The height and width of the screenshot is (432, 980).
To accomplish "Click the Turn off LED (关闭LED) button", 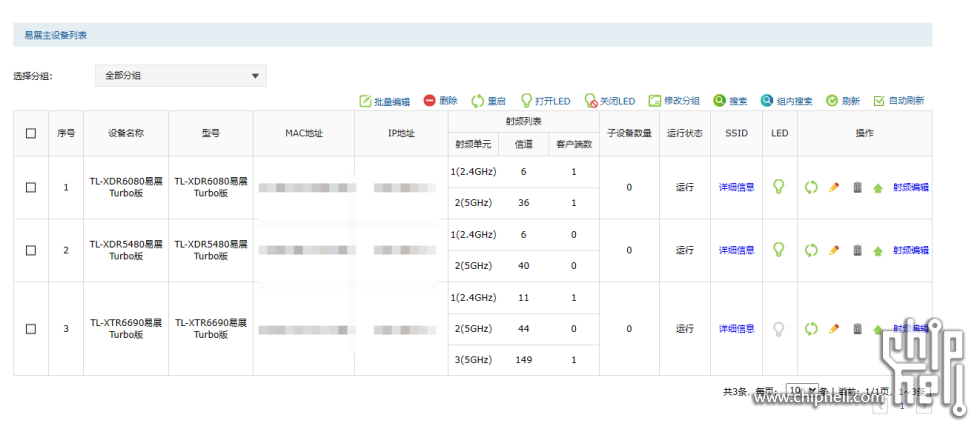I will [x=610, y=101].
